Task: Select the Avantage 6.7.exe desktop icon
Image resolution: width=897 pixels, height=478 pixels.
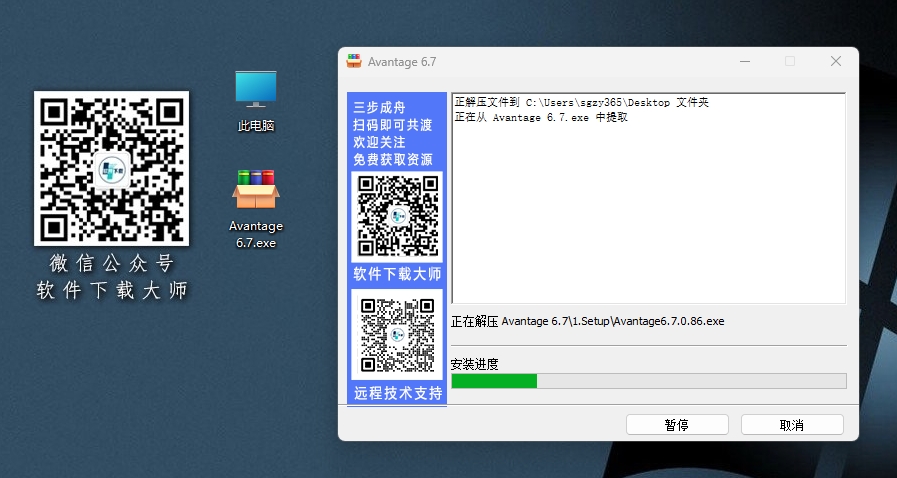Action: [256, 209]
